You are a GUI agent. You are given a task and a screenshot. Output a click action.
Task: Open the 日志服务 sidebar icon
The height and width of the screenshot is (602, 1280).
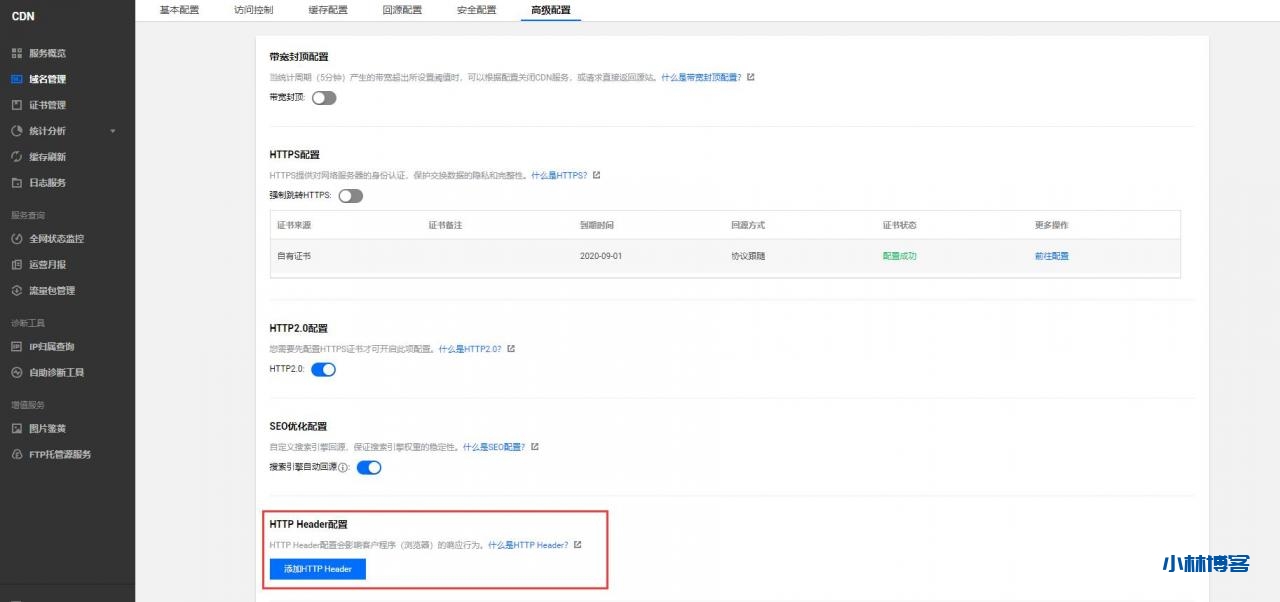[17, 183]
